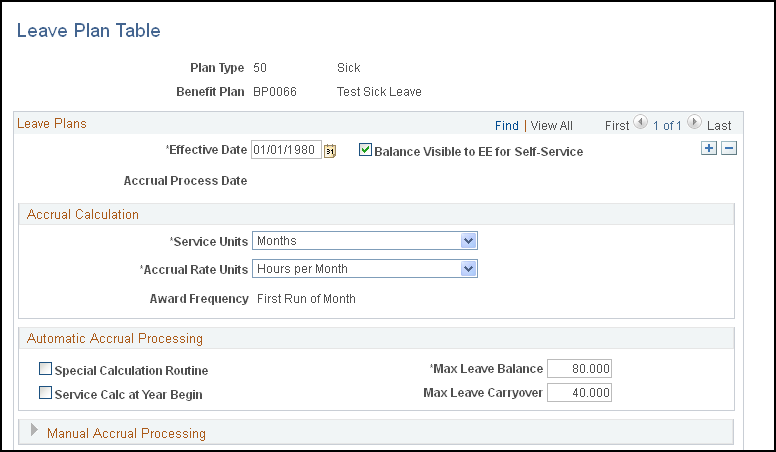Click the Find link in Leave Plans header
Screen dimensions: 776x452
pyautogui.click(x=507, y=126)
